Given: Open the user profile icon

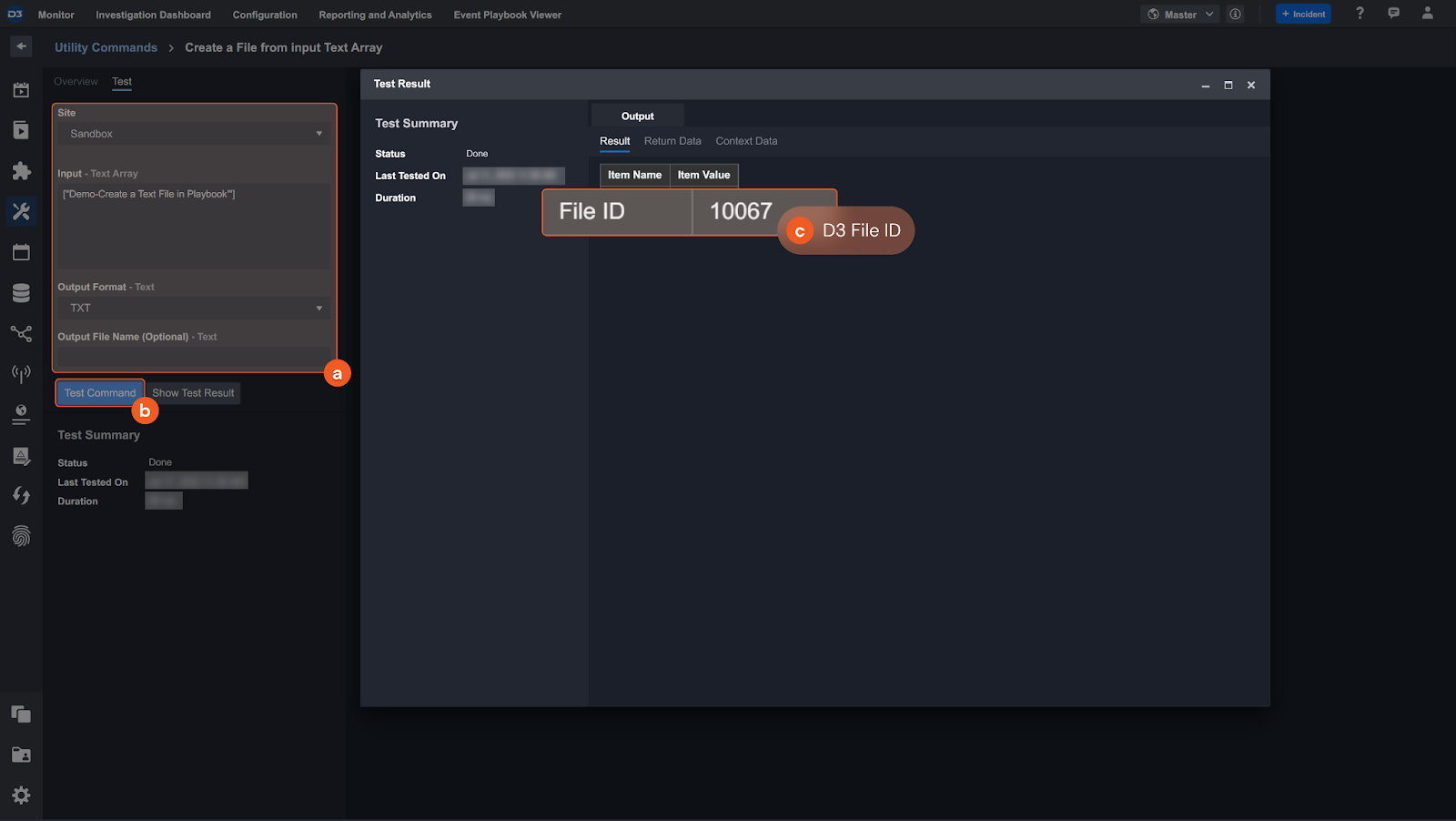Looking at the screenshot, I should point(1427,14).
